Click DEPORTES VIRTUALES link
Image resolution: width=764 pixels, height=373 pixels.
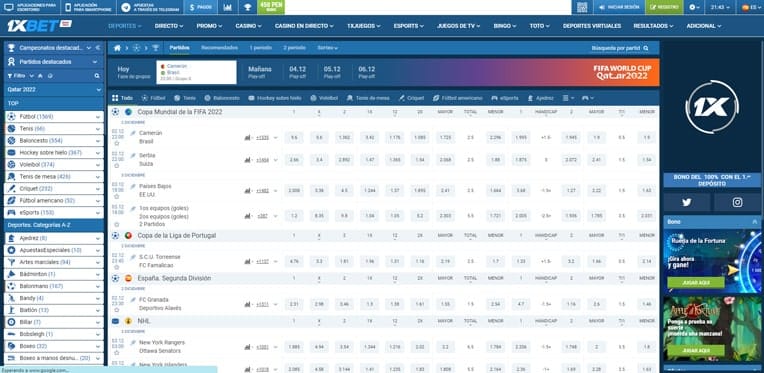tap(592, 26)
